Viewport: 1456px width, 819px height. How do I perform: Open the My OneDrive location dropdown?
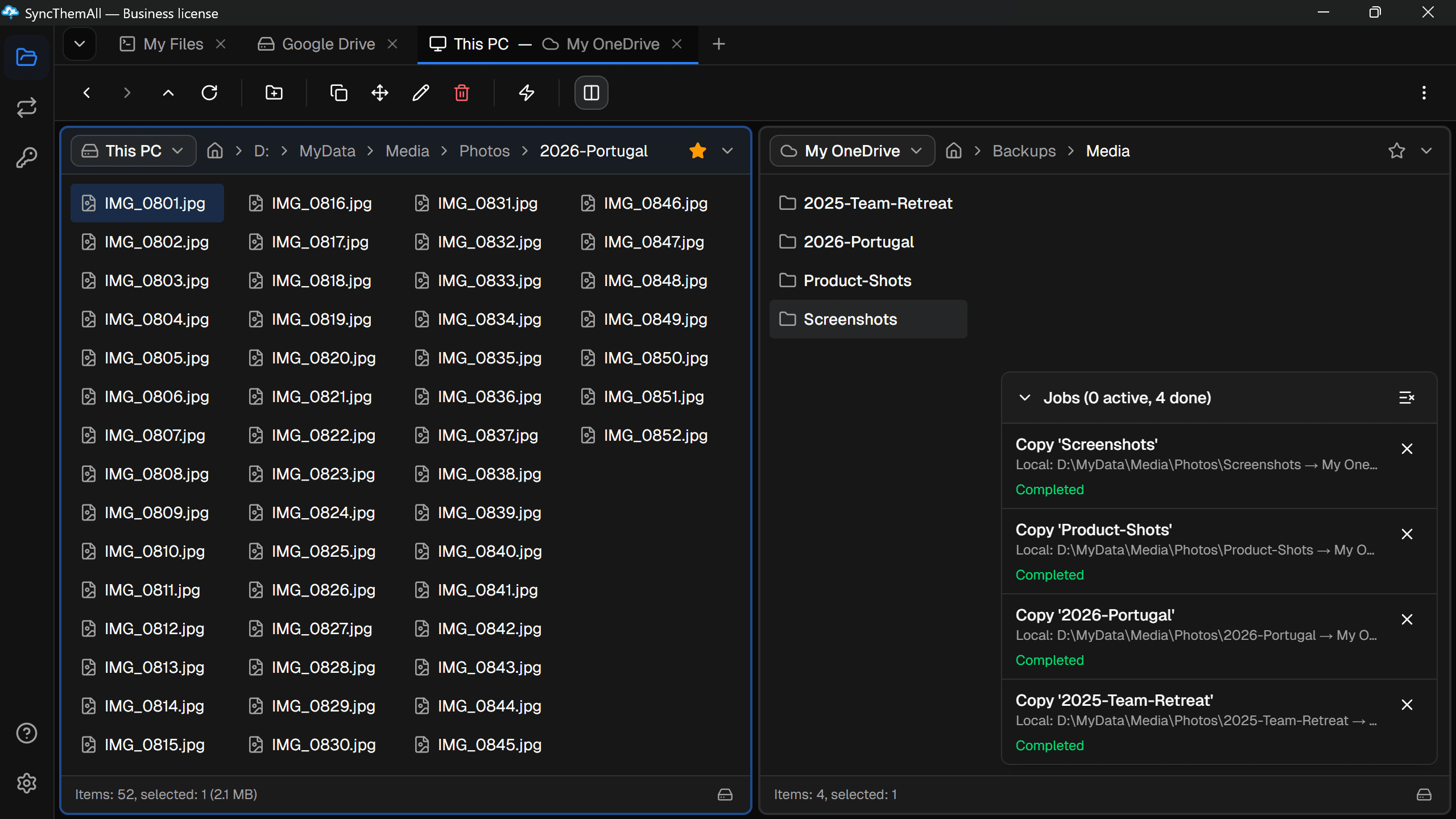852,151
